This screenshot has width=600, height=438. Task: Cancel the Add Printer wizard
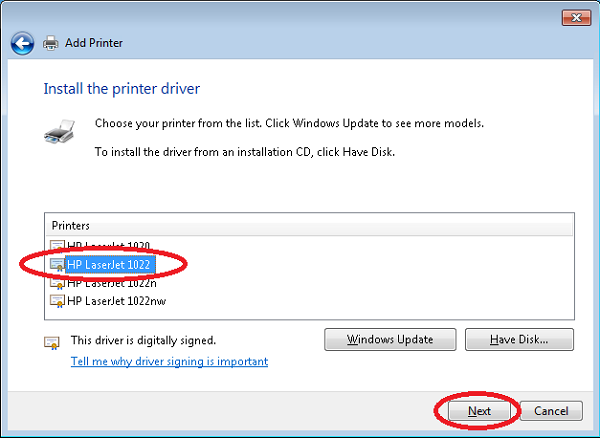tap(551, 411)
